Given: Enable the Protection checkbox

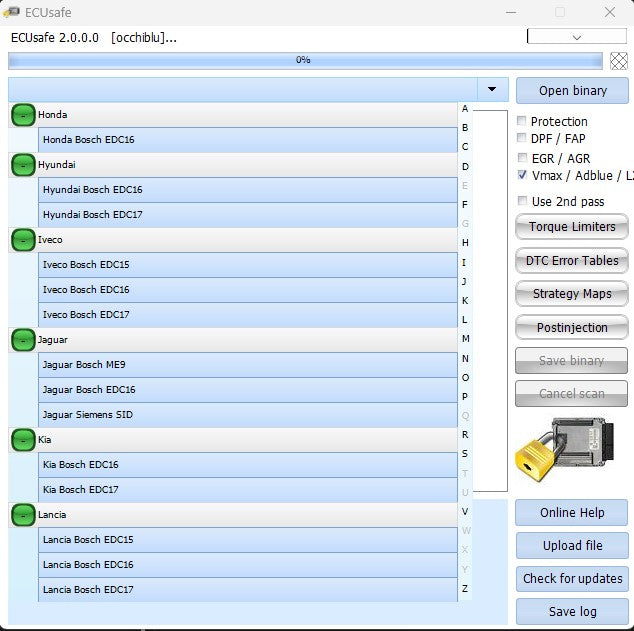Looking at the screenshot, I should pos(522,120).
